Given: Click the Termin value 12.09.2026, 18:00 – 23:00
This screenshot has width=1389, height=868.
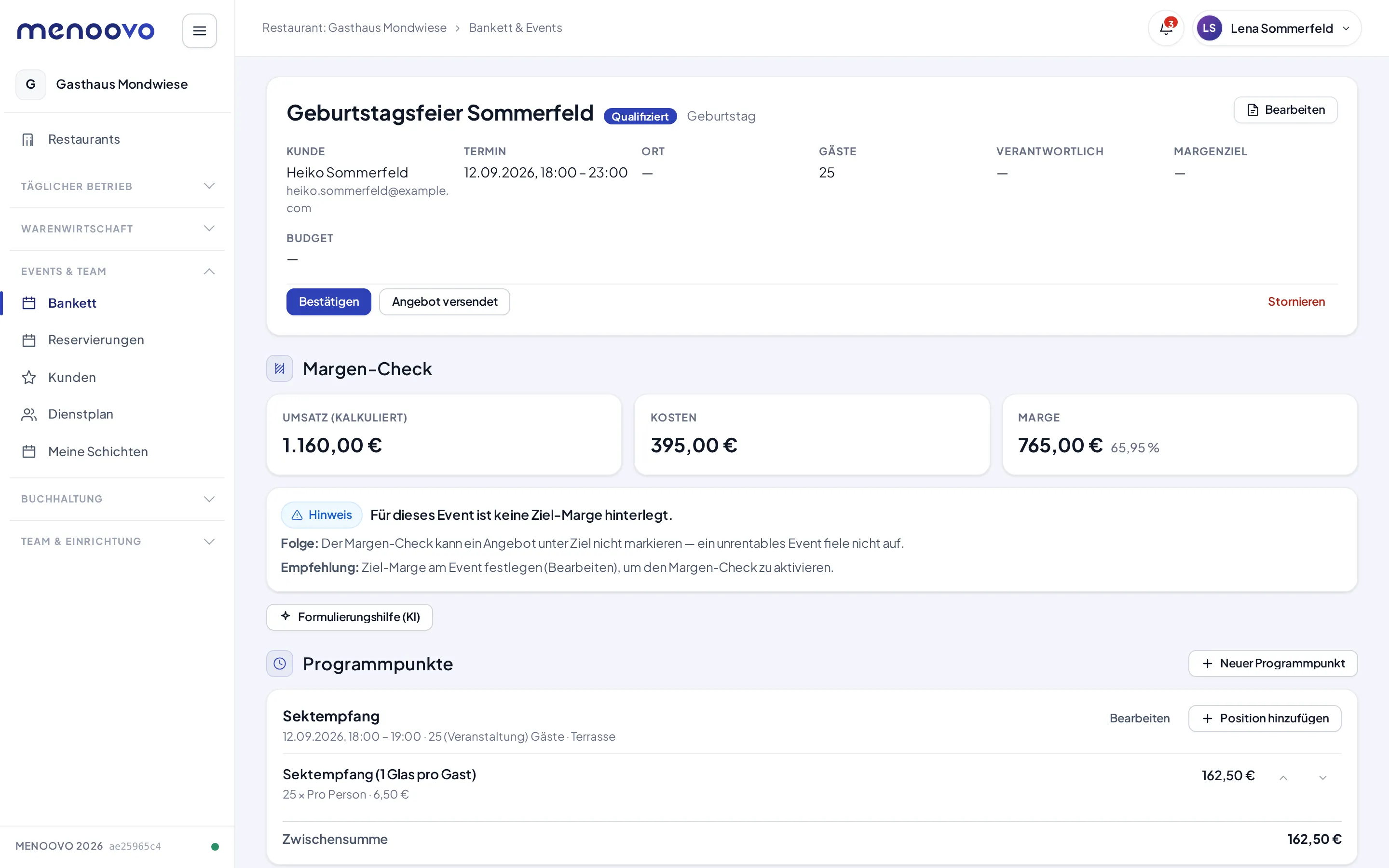Looking at the screenshot, I should [x=545, y=173].
